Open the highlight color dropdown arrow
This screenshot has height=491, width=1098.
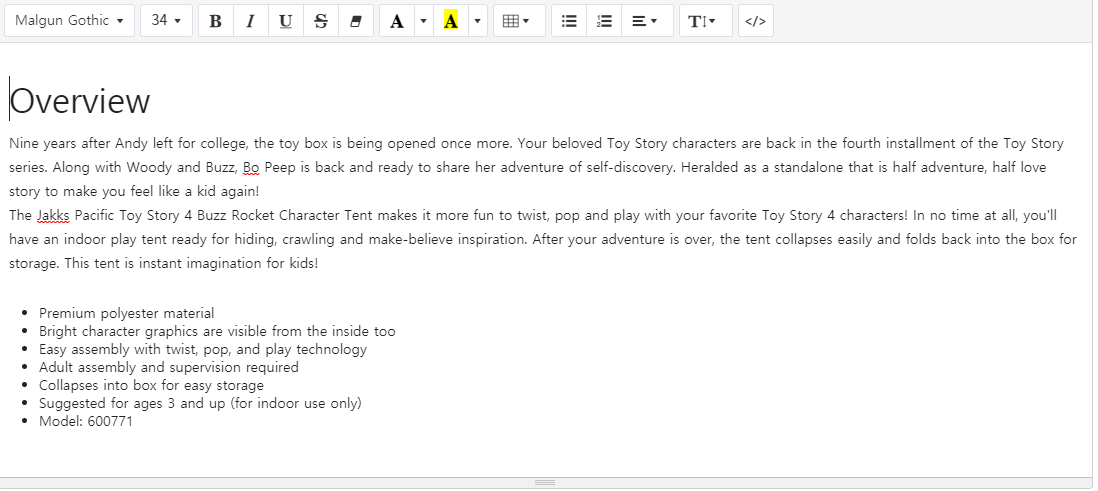coord(477,21)
